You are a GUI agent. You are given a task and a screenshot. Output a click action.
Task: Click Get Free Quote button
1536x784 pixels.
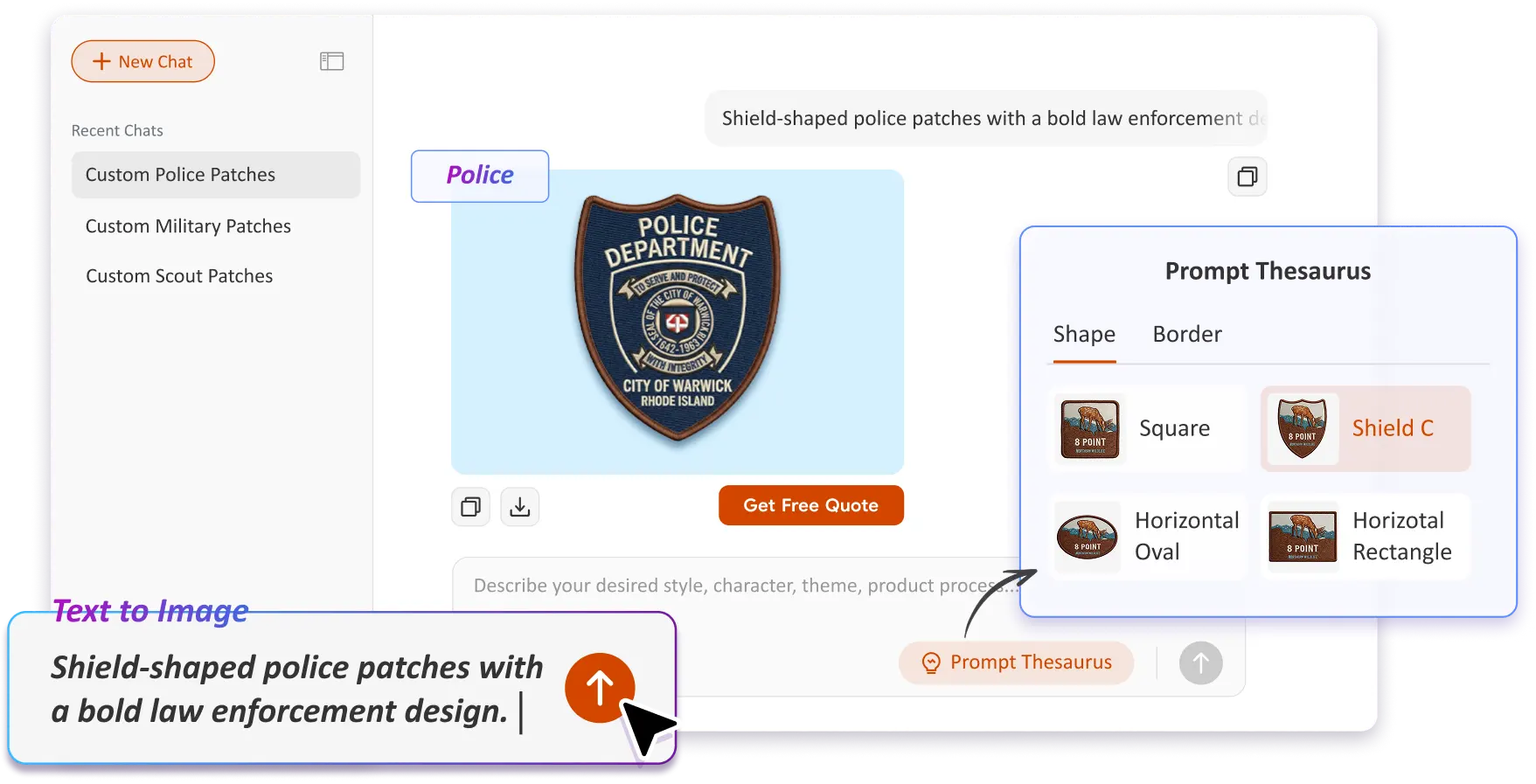click(811, 505)
